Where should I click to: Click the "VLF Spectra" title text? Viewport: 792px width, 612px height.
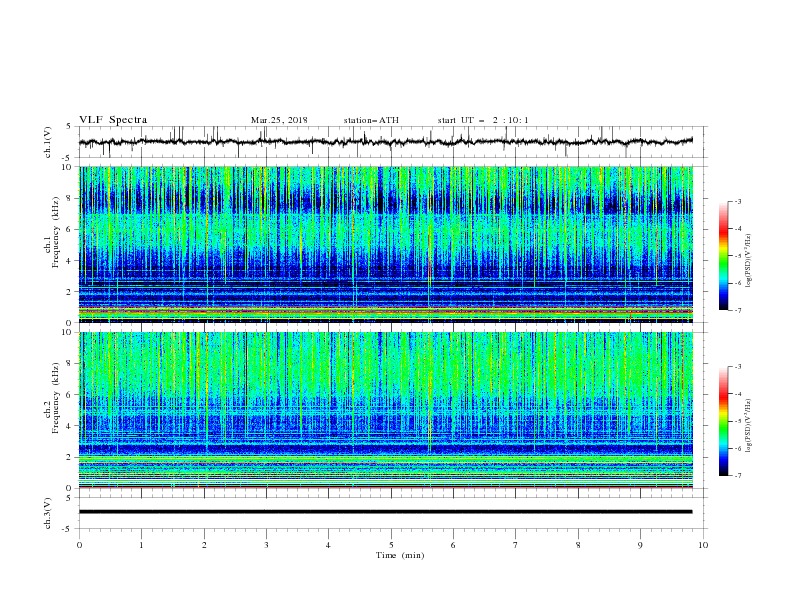coord(113,120)
